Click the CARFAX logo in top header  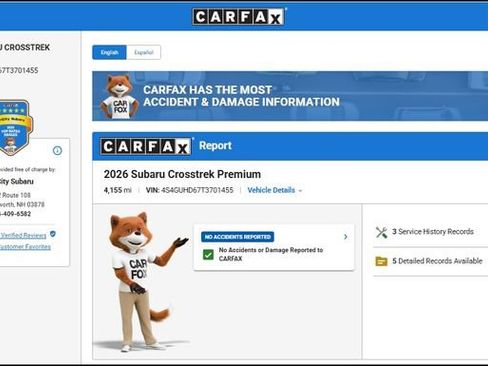(x=239, y=16)
